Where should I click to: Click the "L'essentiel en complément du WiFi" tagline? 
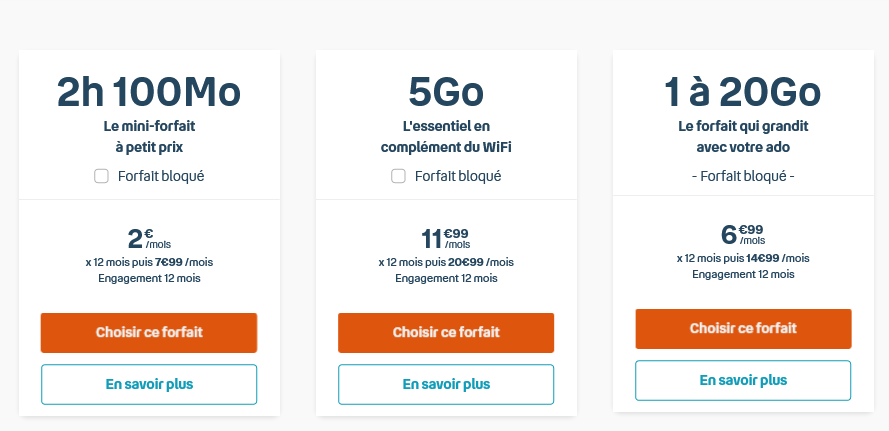446,137
